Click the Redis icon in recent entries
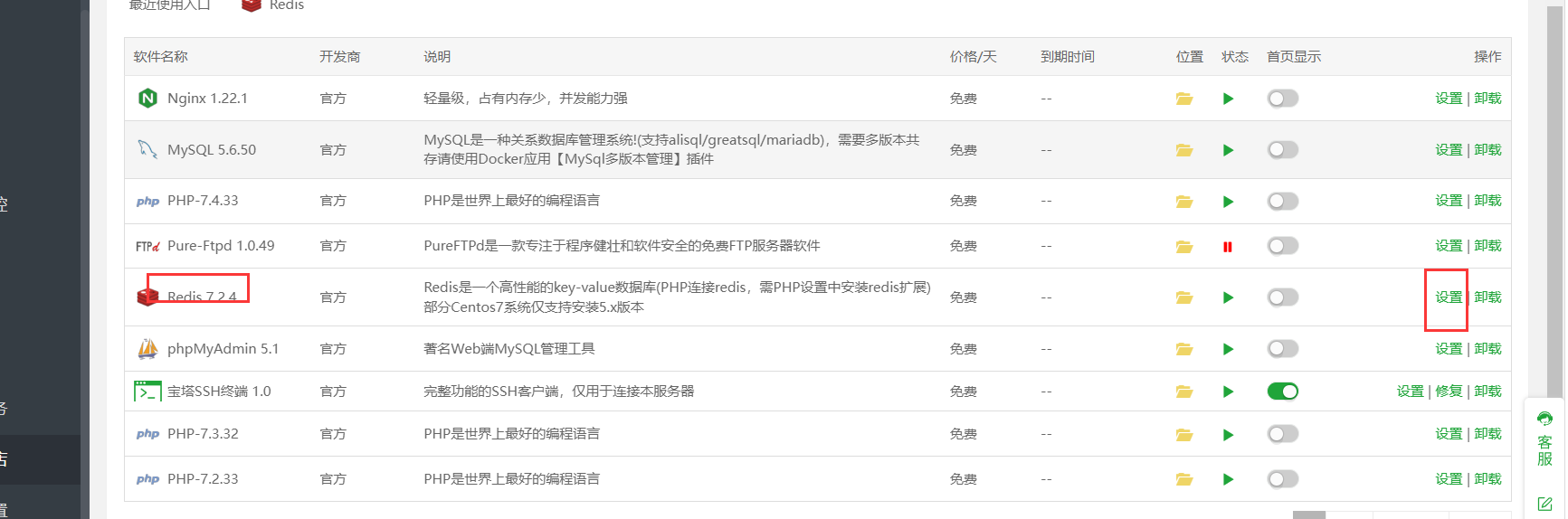Viewport: 1568px width, 519px height. (x=252, y=5)
